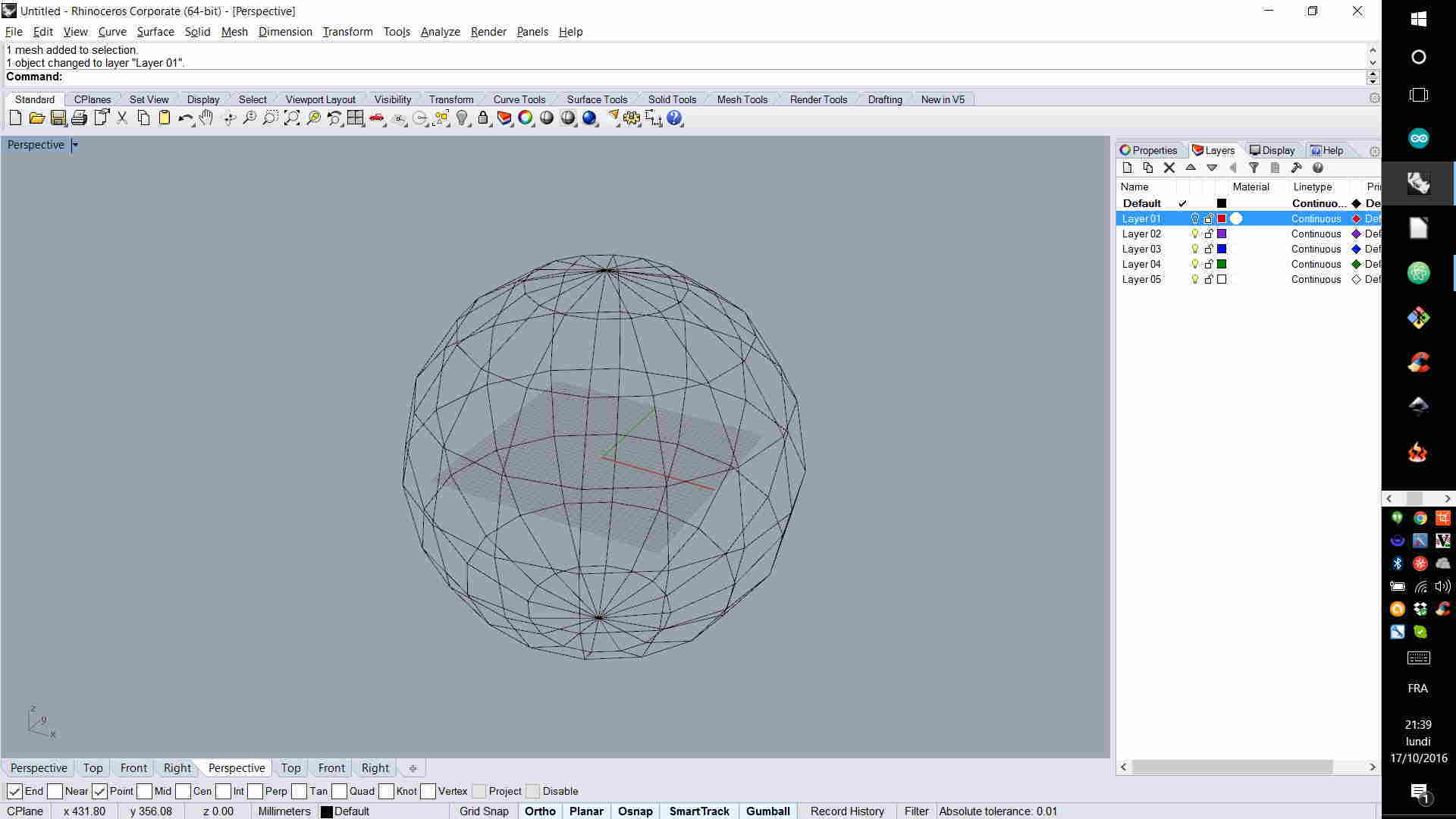Screen dimensions: 1456x819
Task: Toggle Gumball in the status bar
Action: (767, 811)
